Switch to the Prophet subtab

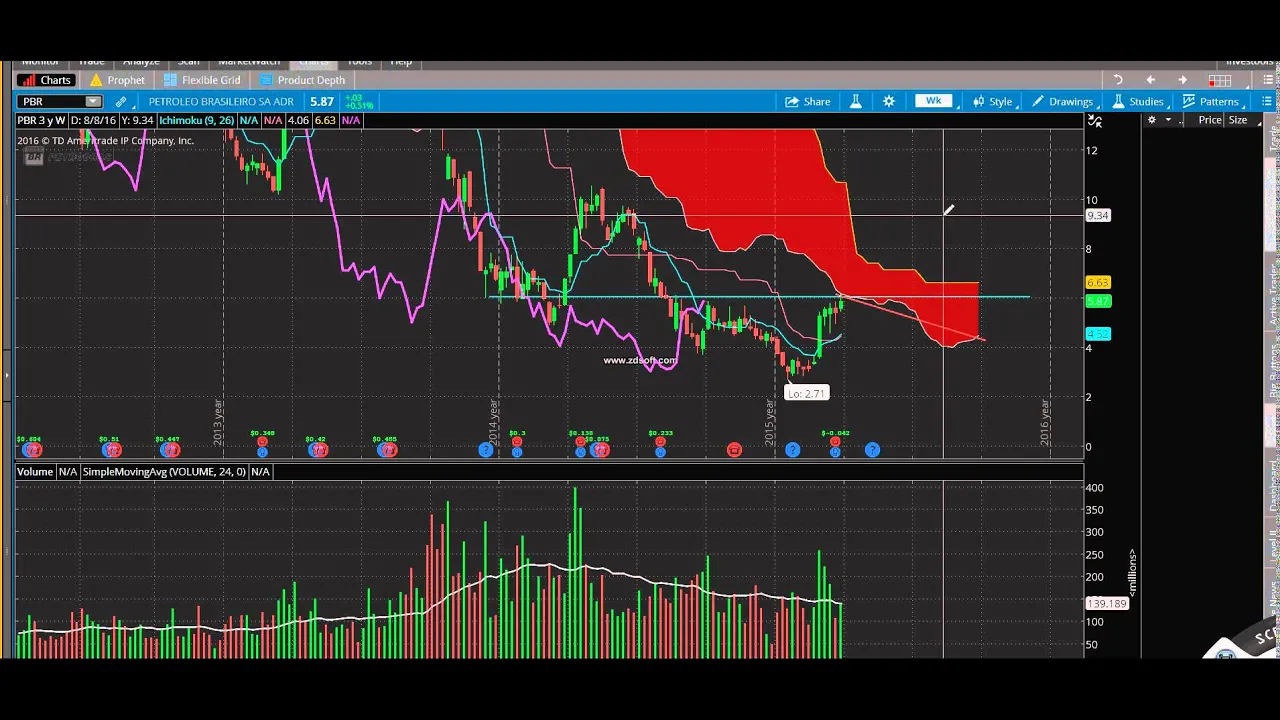coord(117,80)
